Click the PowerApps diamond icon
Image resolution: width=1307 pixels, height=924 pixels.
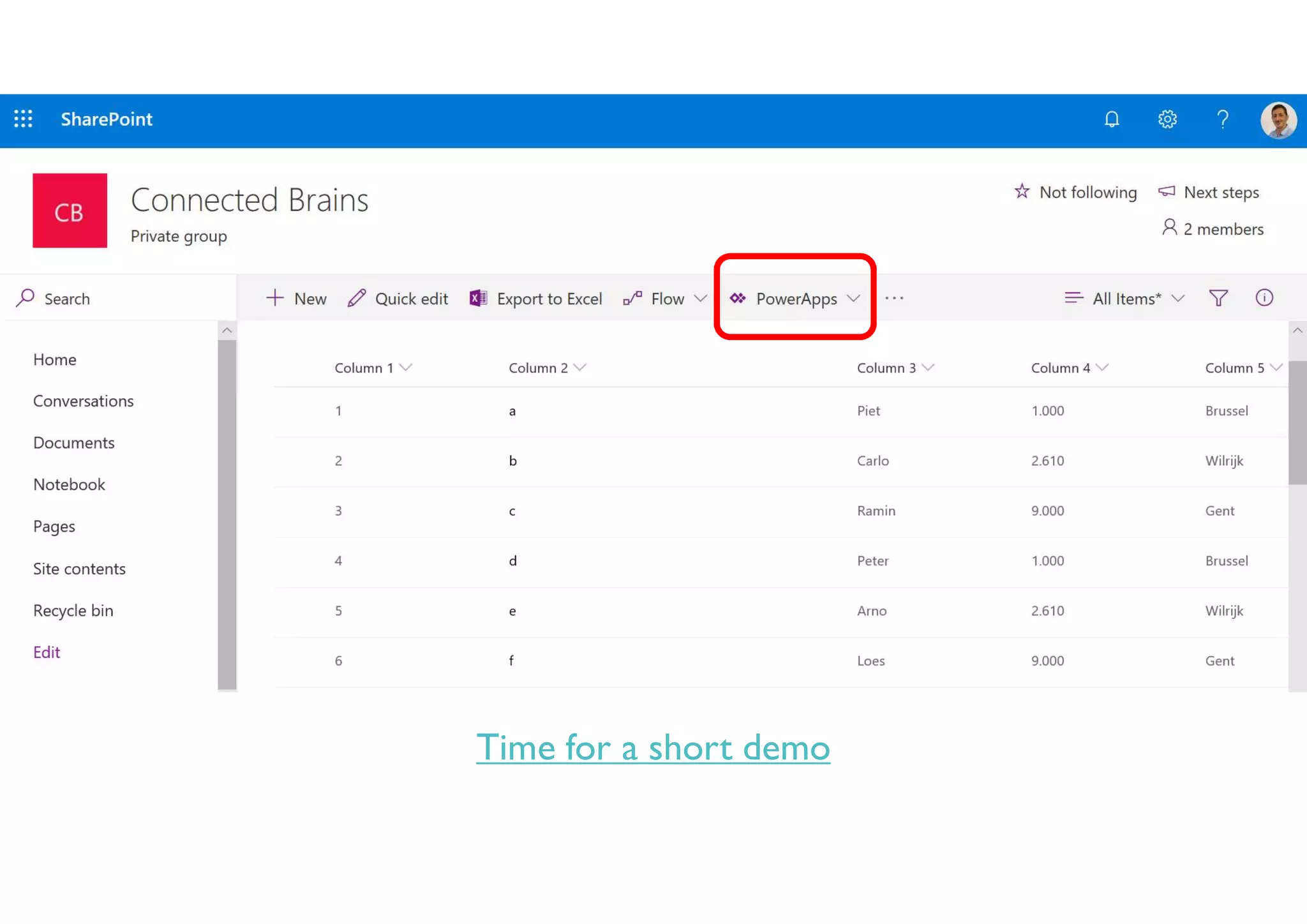tap(738, 298)
